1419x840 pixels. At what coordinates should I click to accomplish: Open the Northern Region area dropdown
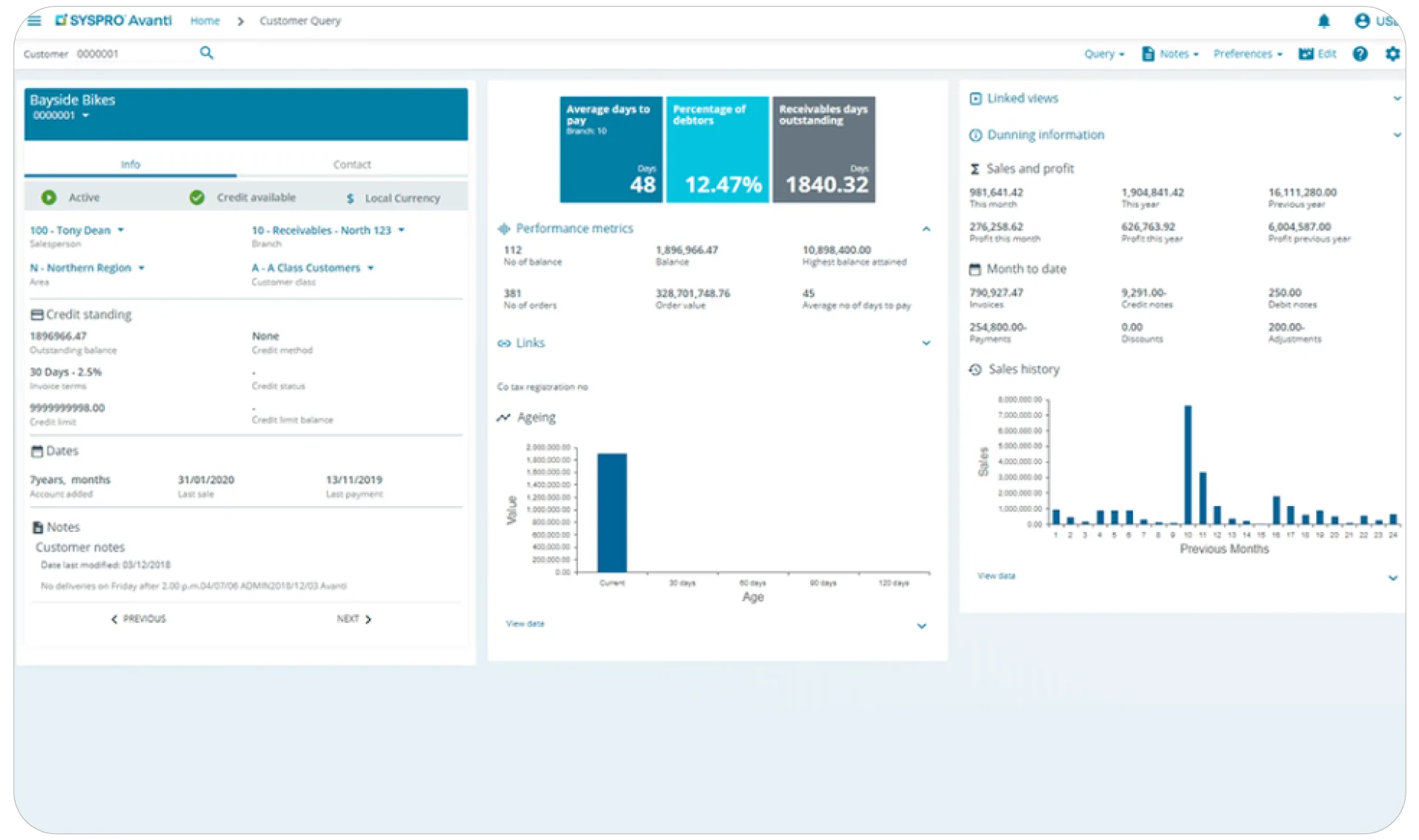[x=141, y=268]
